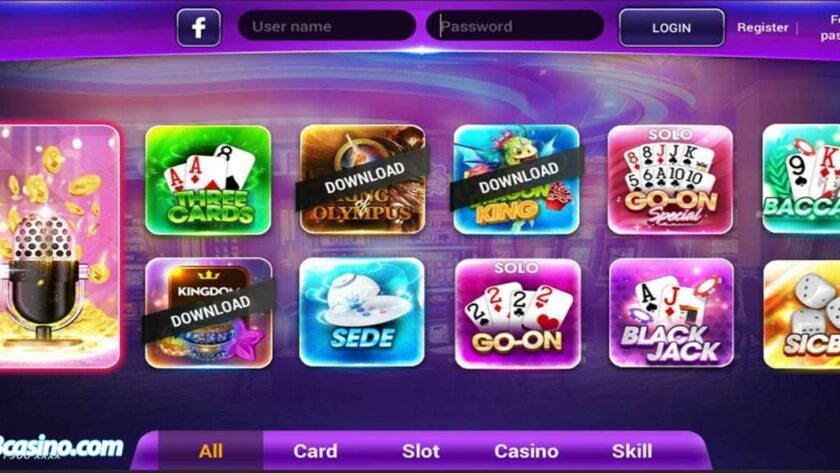Image resolution: width=840 pixels, height=473 pixels.
Task: Open the Sicbo dice game
Action: coord(802,314)
